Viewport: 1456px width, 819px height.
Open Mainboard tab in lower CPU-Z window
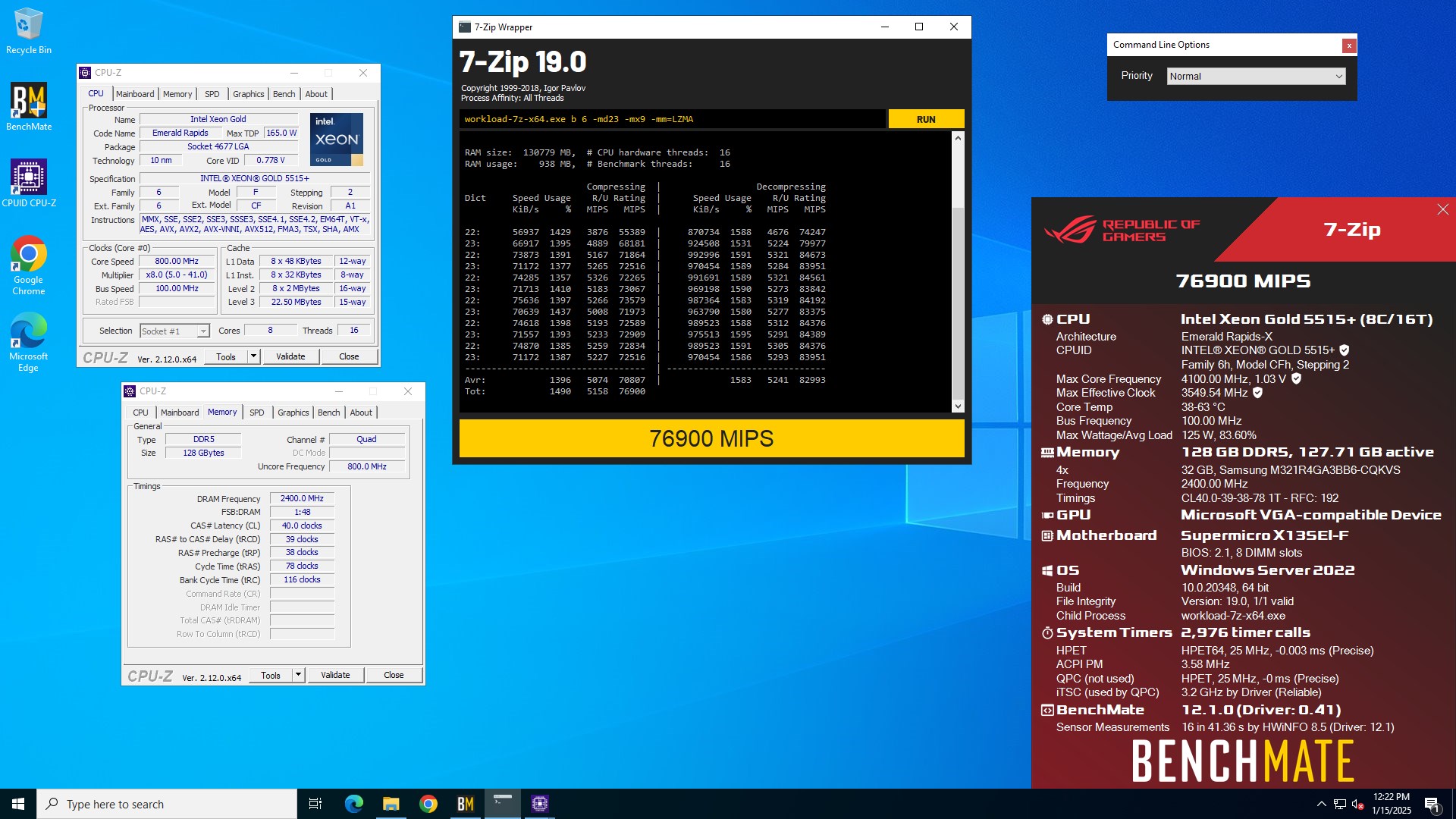180,413
